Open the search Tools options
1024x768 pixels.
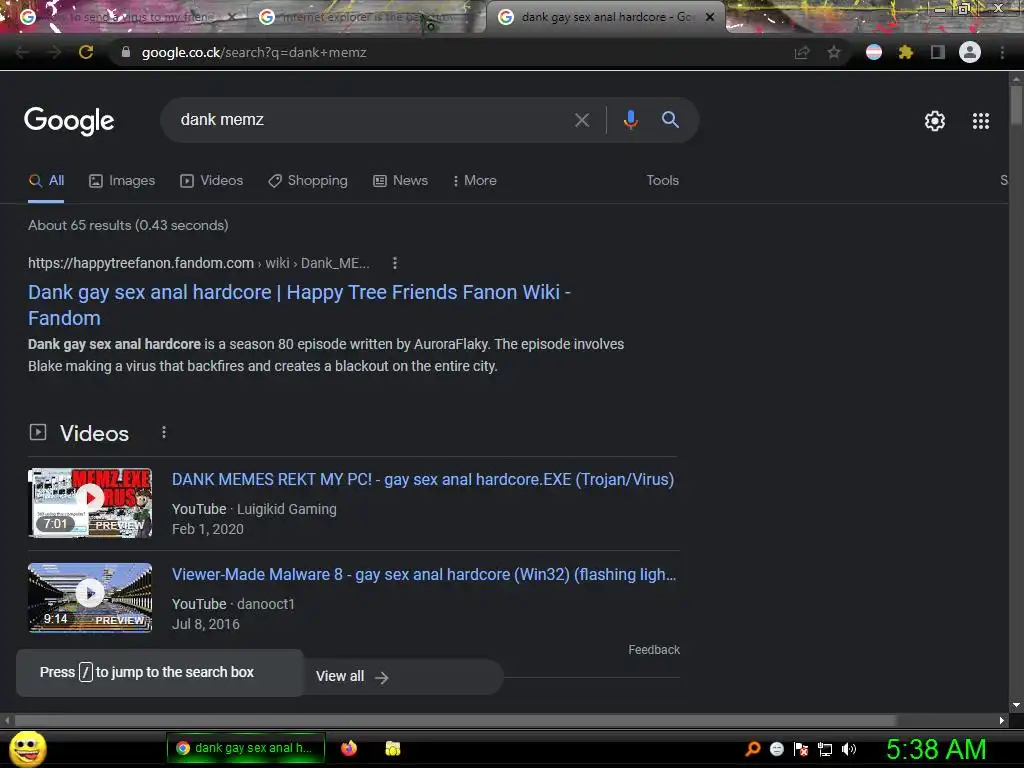click(662, 181)
